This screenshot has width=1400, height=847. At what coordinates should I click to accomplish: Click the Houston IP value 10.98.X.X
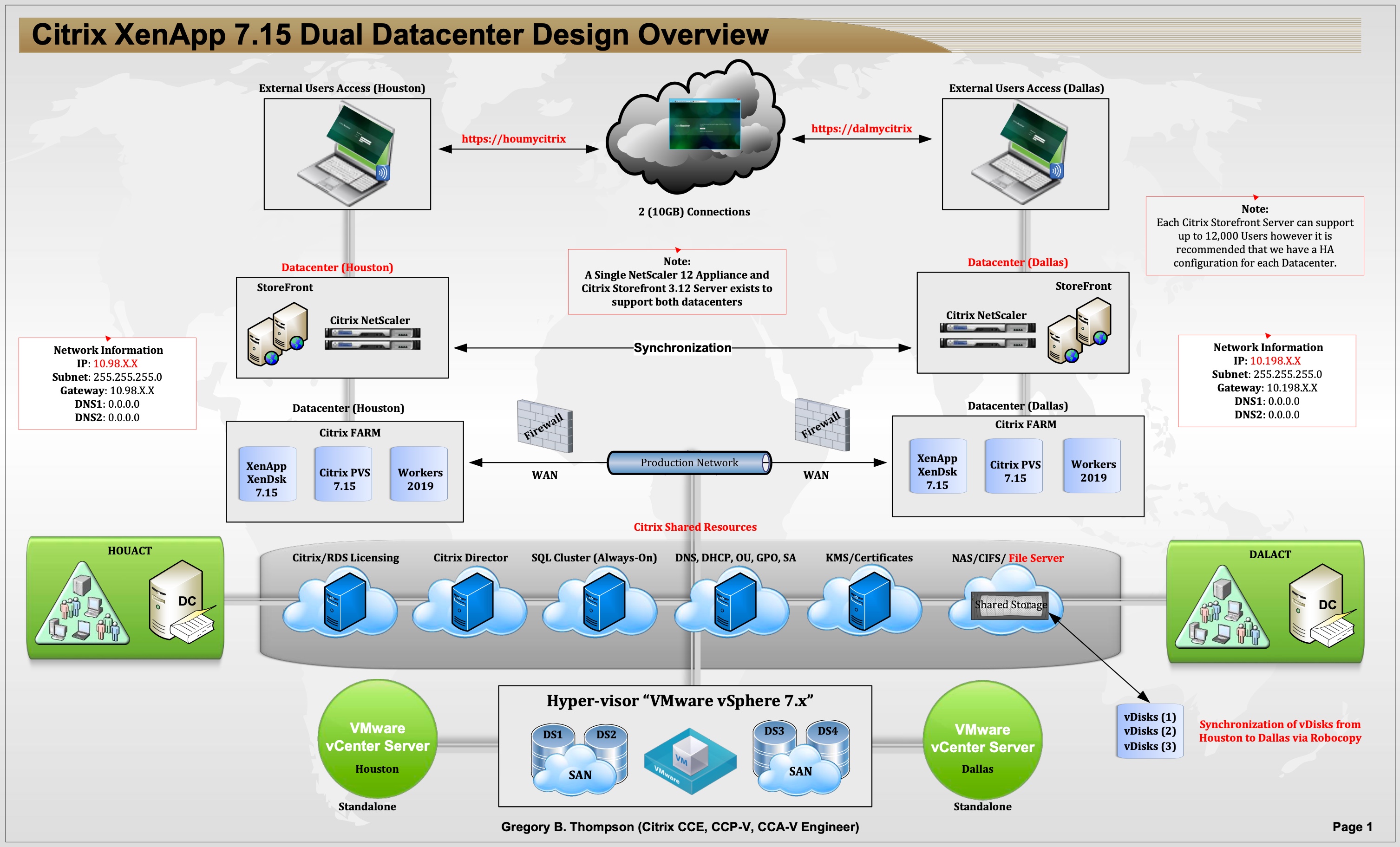pos(115,364)
